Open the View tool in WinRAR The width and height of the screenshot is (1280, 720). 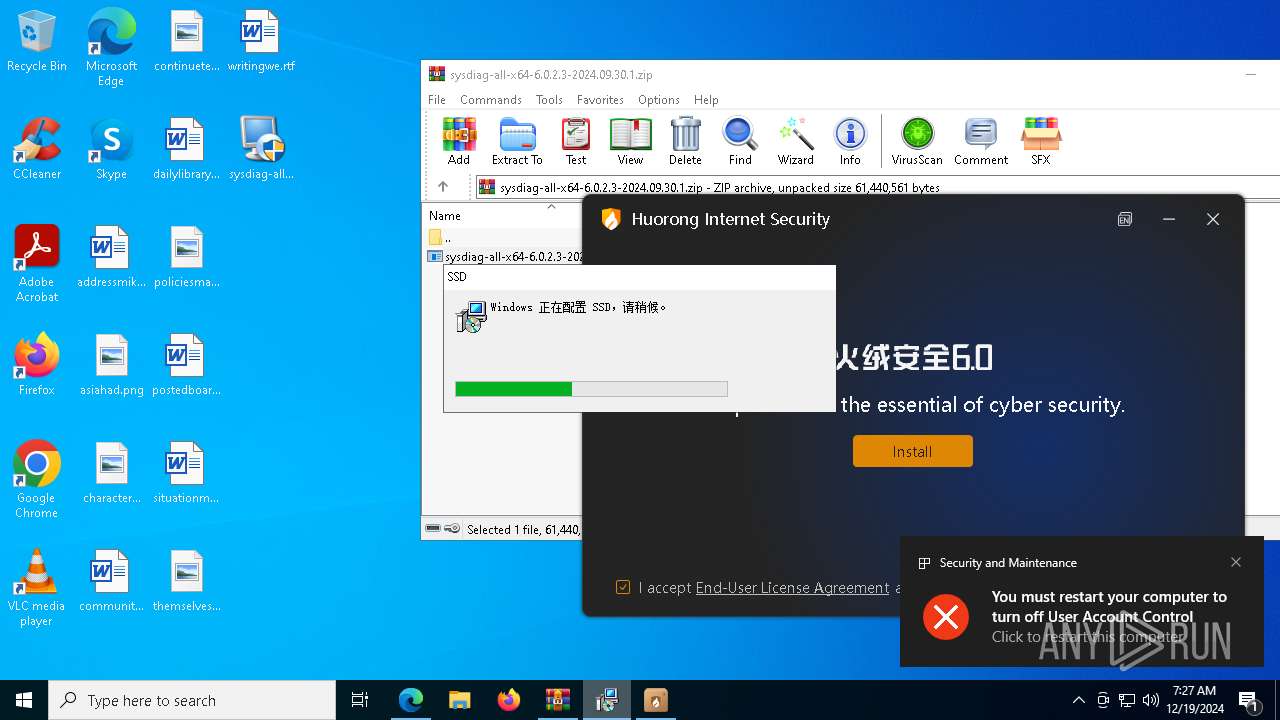630,141
